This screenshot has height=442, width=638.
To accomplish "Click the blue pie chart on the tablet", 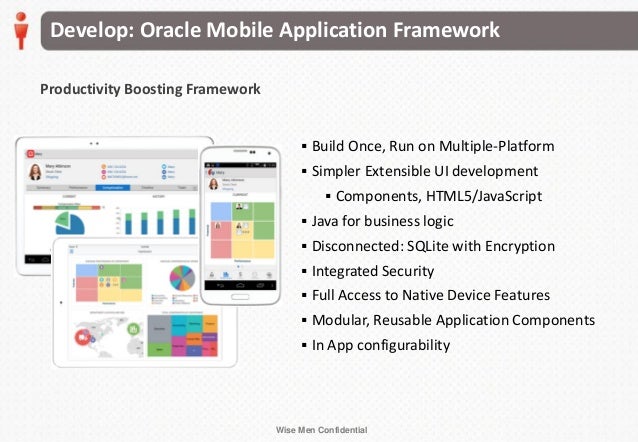I will coord(70,223).
